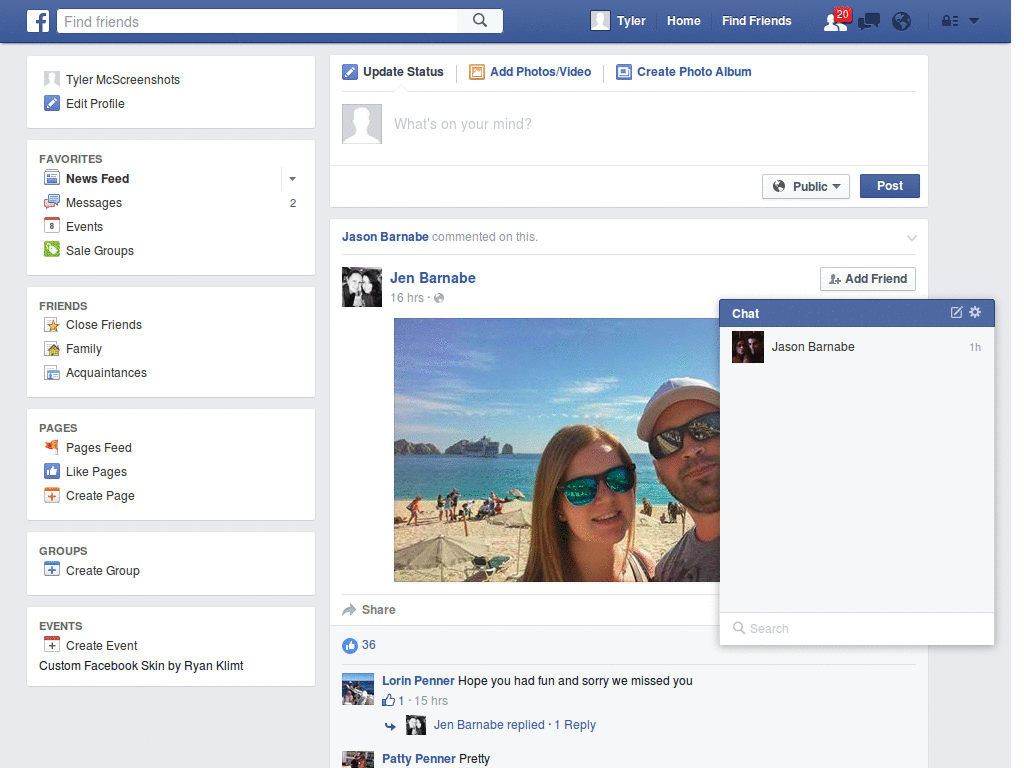
Task: Open the 16 hrs post timestamp
Action: (x=407, y=298)
